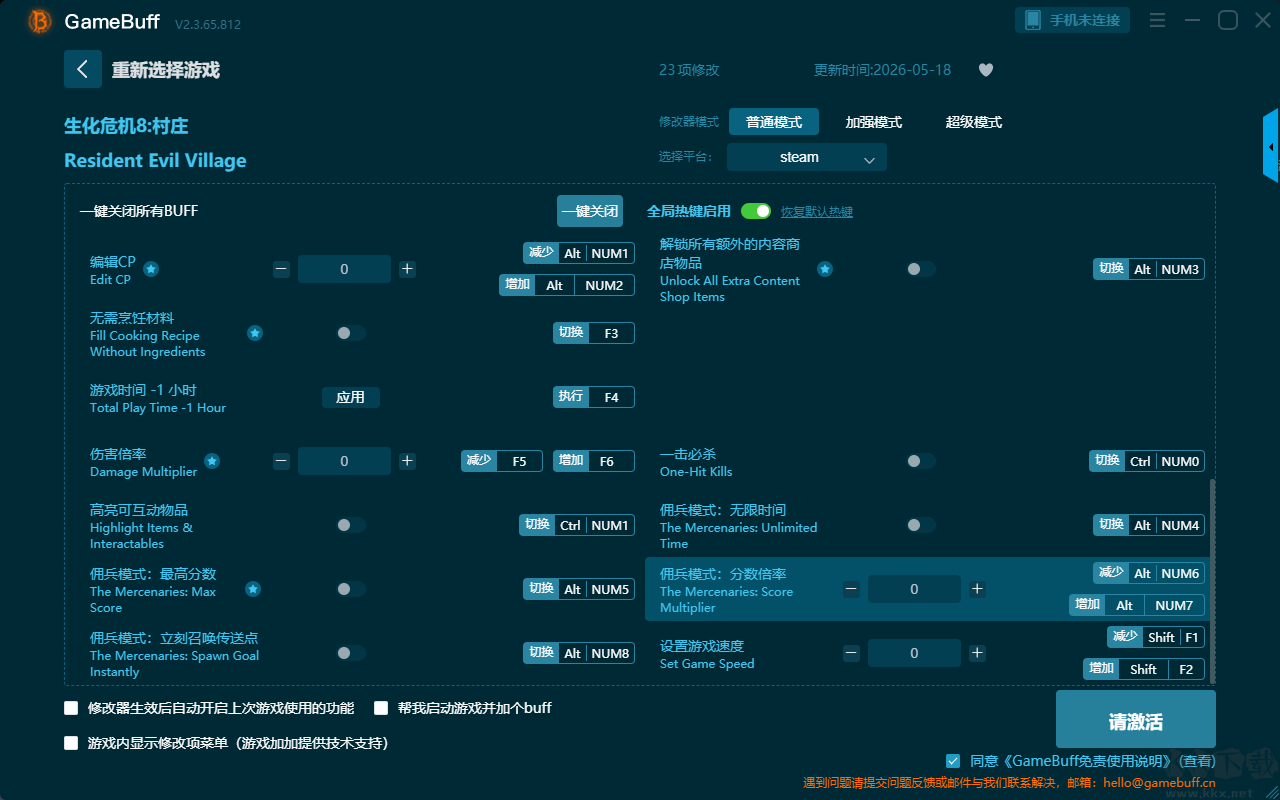Increase Damage Multiplier with plus button
Image resolution: width=1280 pixels, height=800 pixels.
click(407, 461)
